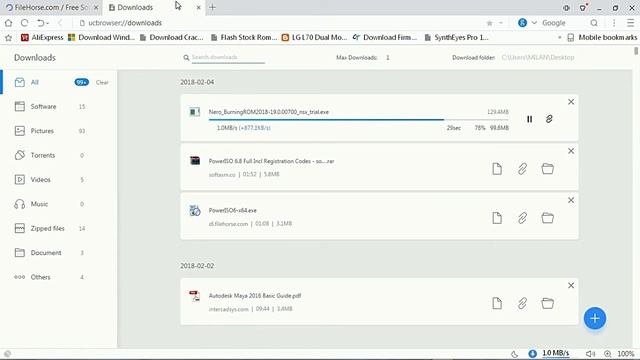Remove PowerISO6-x64.exe entry

tap(571, 200)
